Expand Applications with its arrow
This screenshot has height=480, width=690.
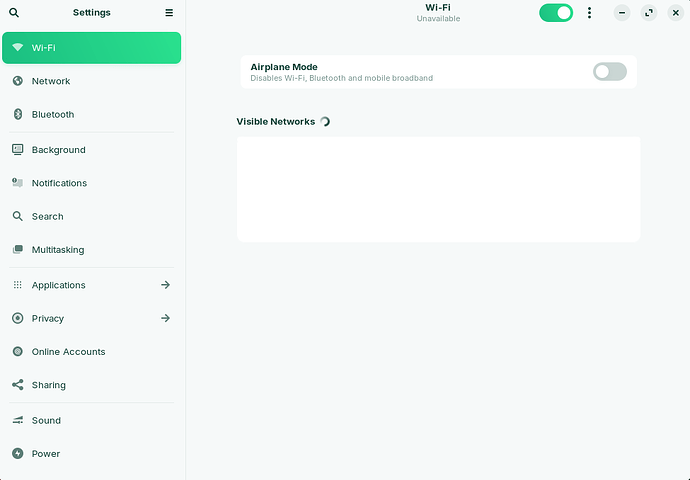[x=165, y=285]
